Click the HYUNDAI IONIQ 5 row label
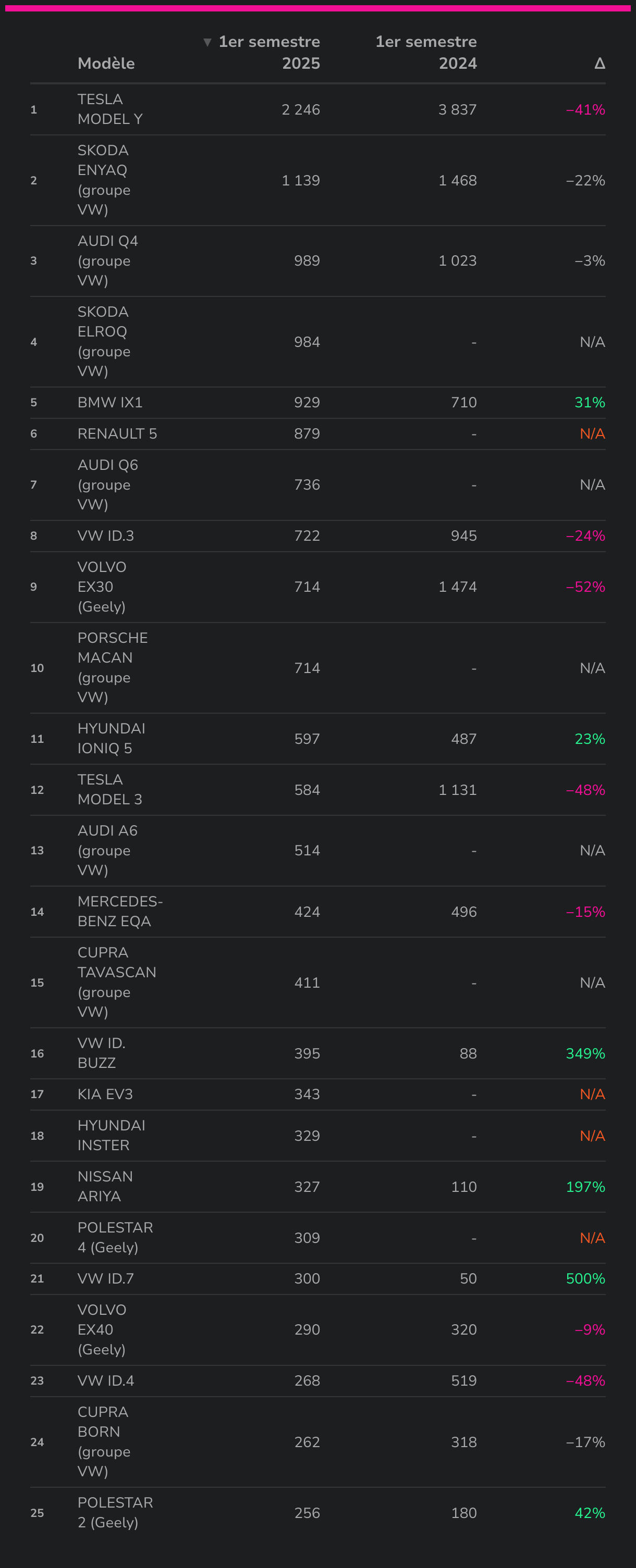 pos(111,738)
